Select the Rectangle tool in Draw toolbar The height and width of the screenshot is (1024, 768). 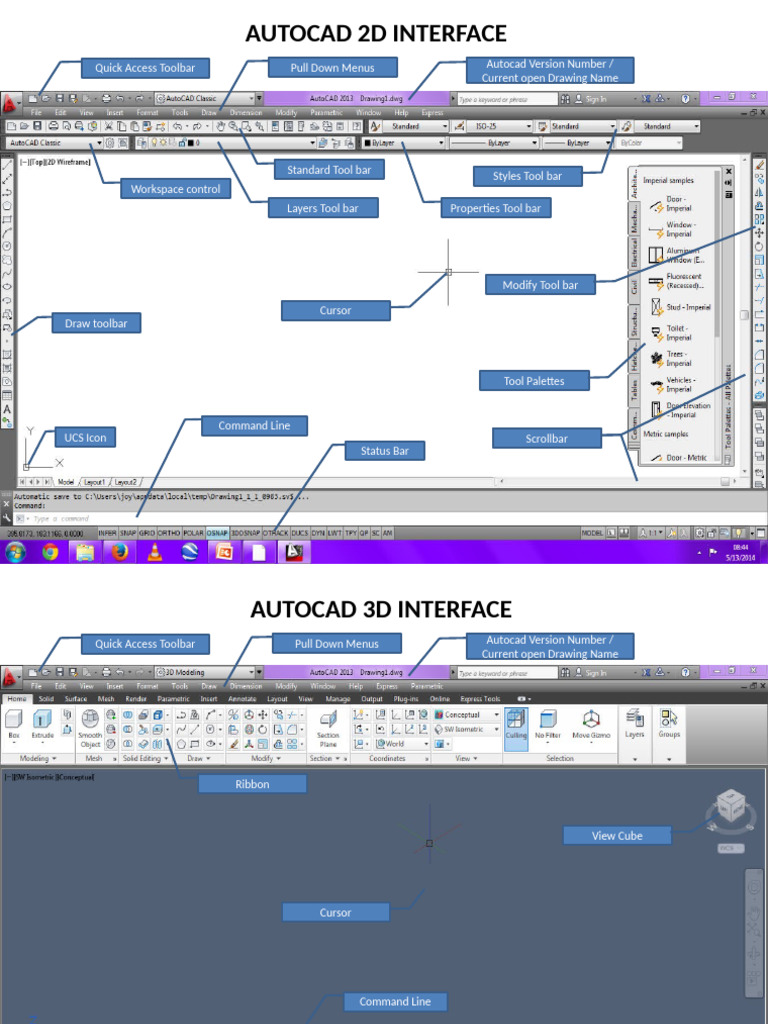(7, 219)
